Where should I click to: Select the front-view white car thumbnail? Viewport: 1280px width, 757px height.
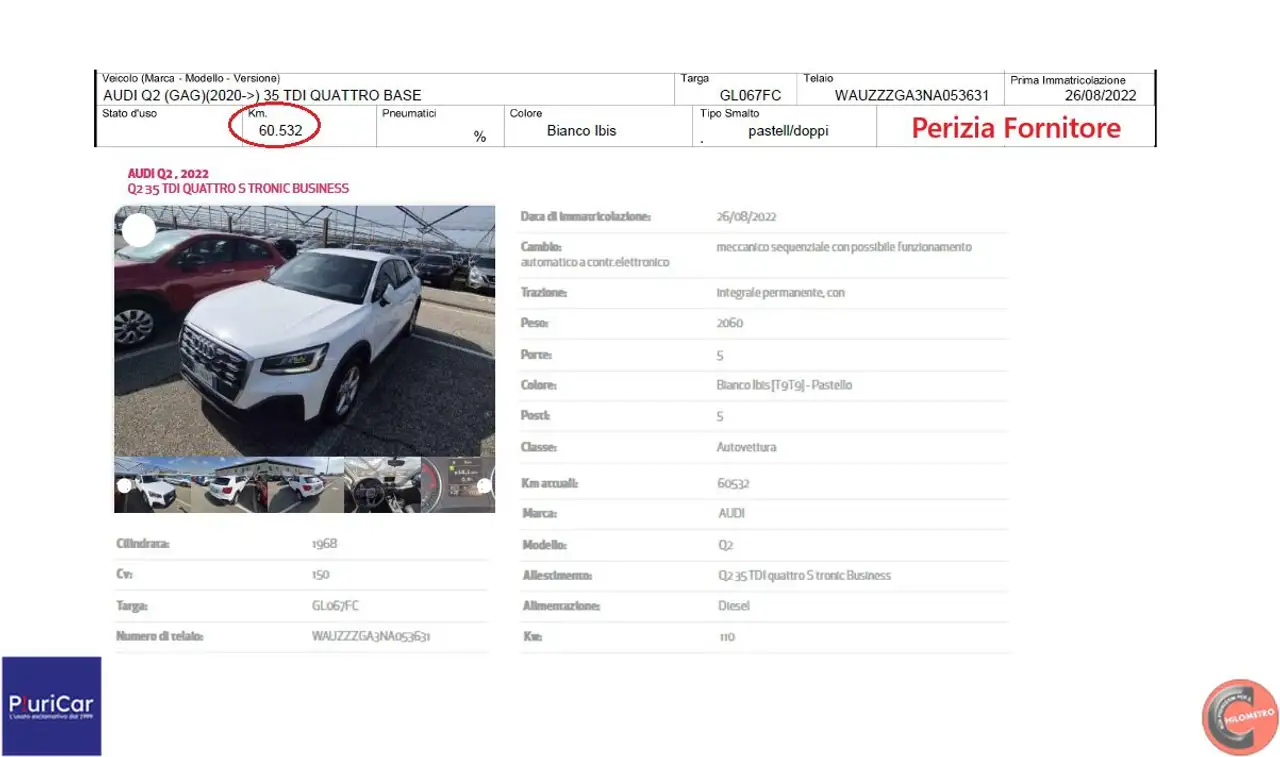click(152, 485)
